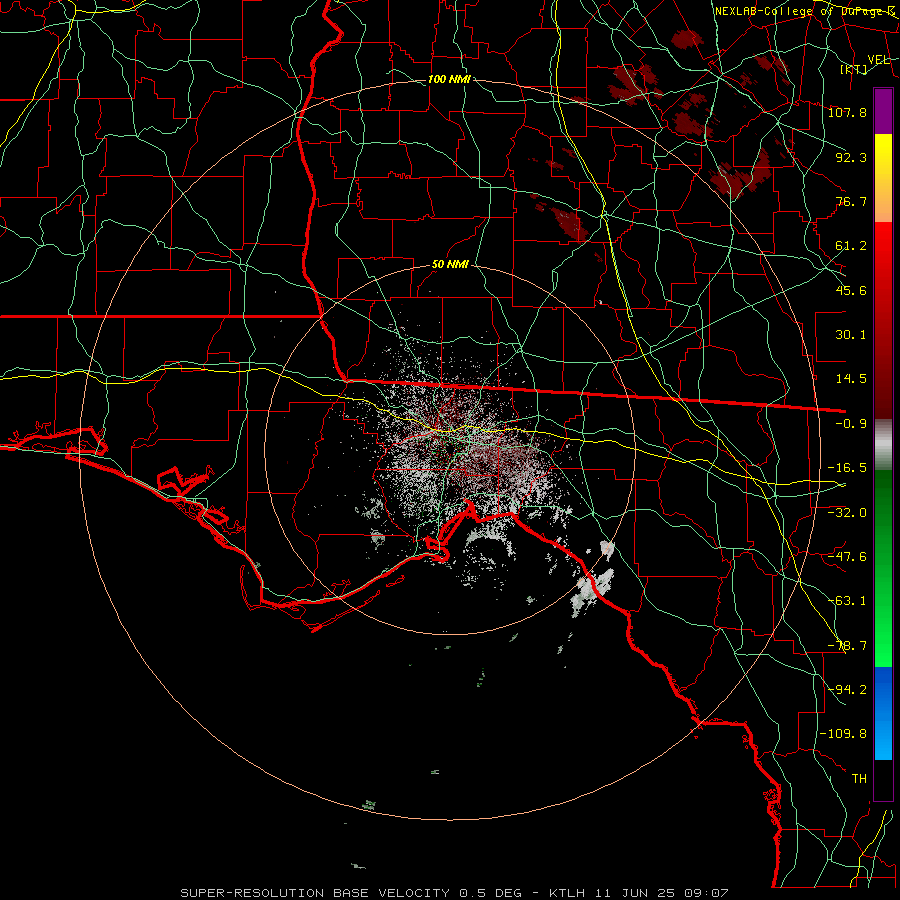Click the -0.9 velocity scale value

click(851, 424)
